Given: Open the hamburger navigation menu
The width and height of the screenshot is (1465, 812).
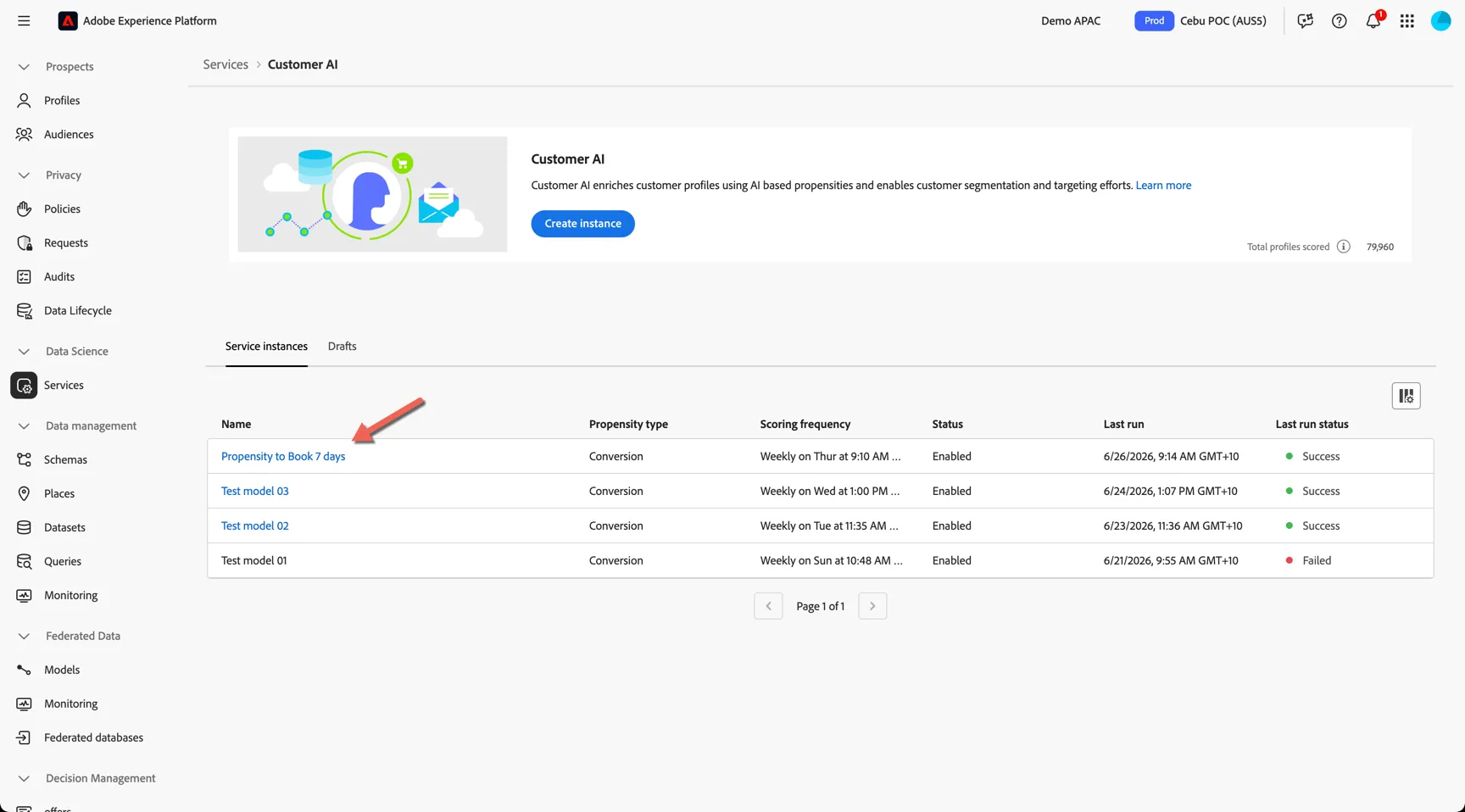Looking at the screenshot, I should click(24, 21).
